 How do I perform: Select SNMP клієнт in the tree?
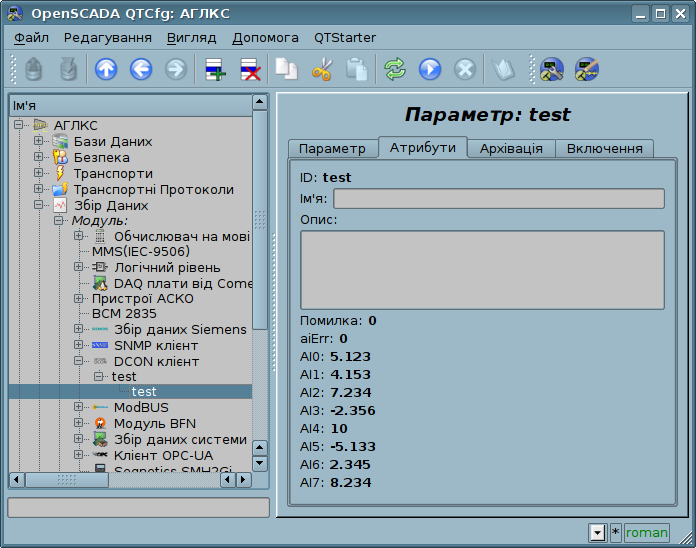[x=156, y=345]
